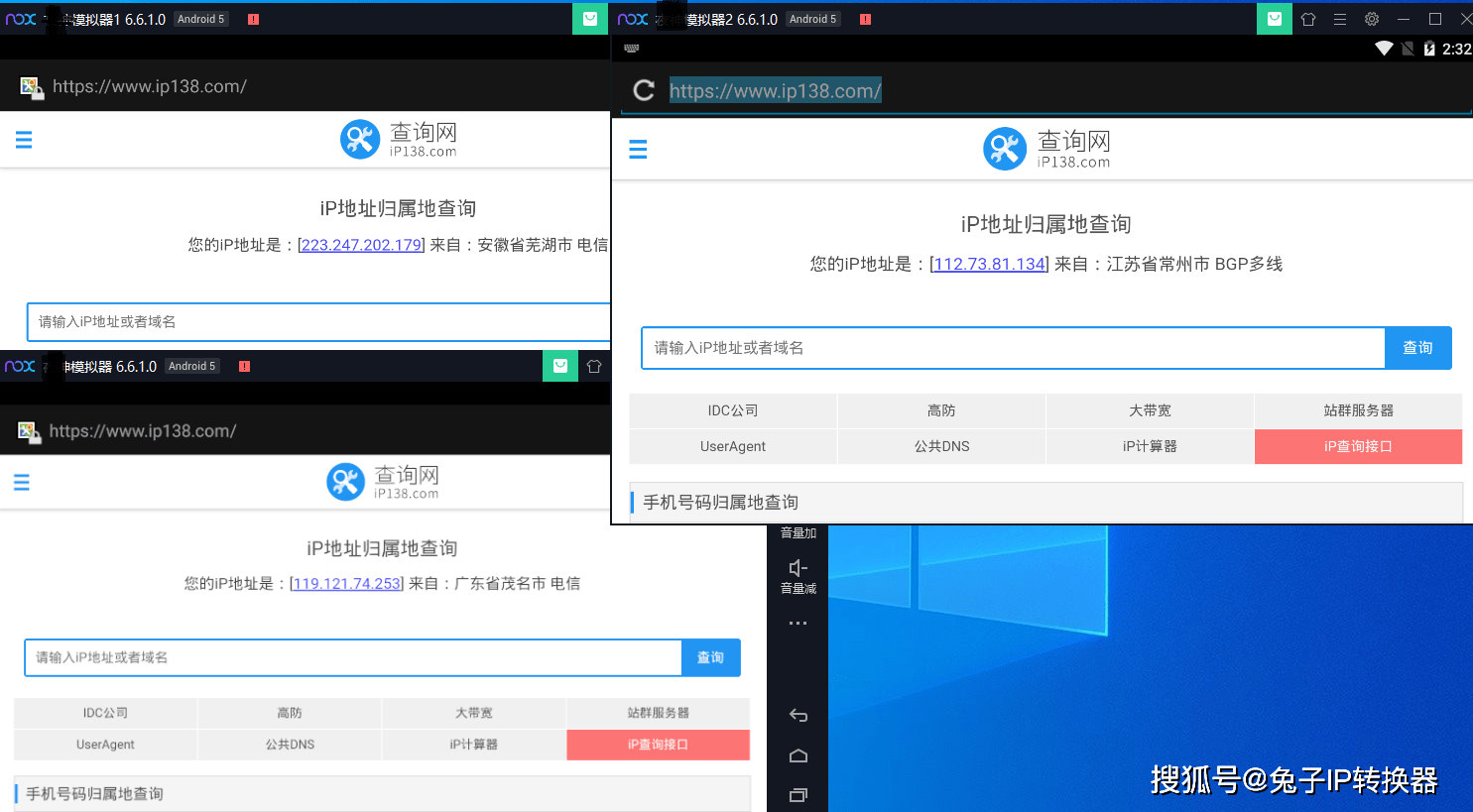Click the '...' more options in Nox sidebar
This screenshot has width=1473, height=812.
(x=798, y=622)
